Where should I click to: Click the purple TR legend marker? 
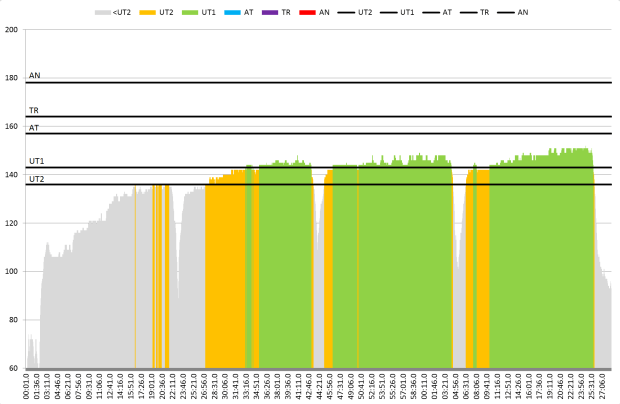pyautogui.click(x=274, y=13)
